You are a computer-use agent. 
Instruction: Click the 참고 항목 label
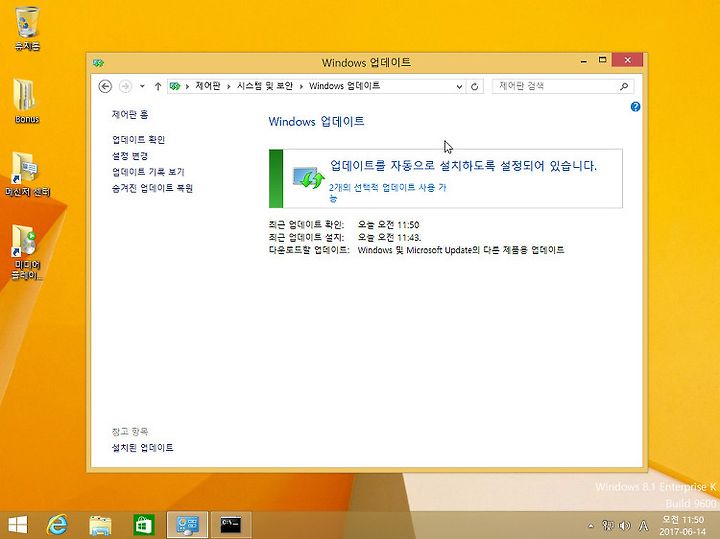click(130, 431)
